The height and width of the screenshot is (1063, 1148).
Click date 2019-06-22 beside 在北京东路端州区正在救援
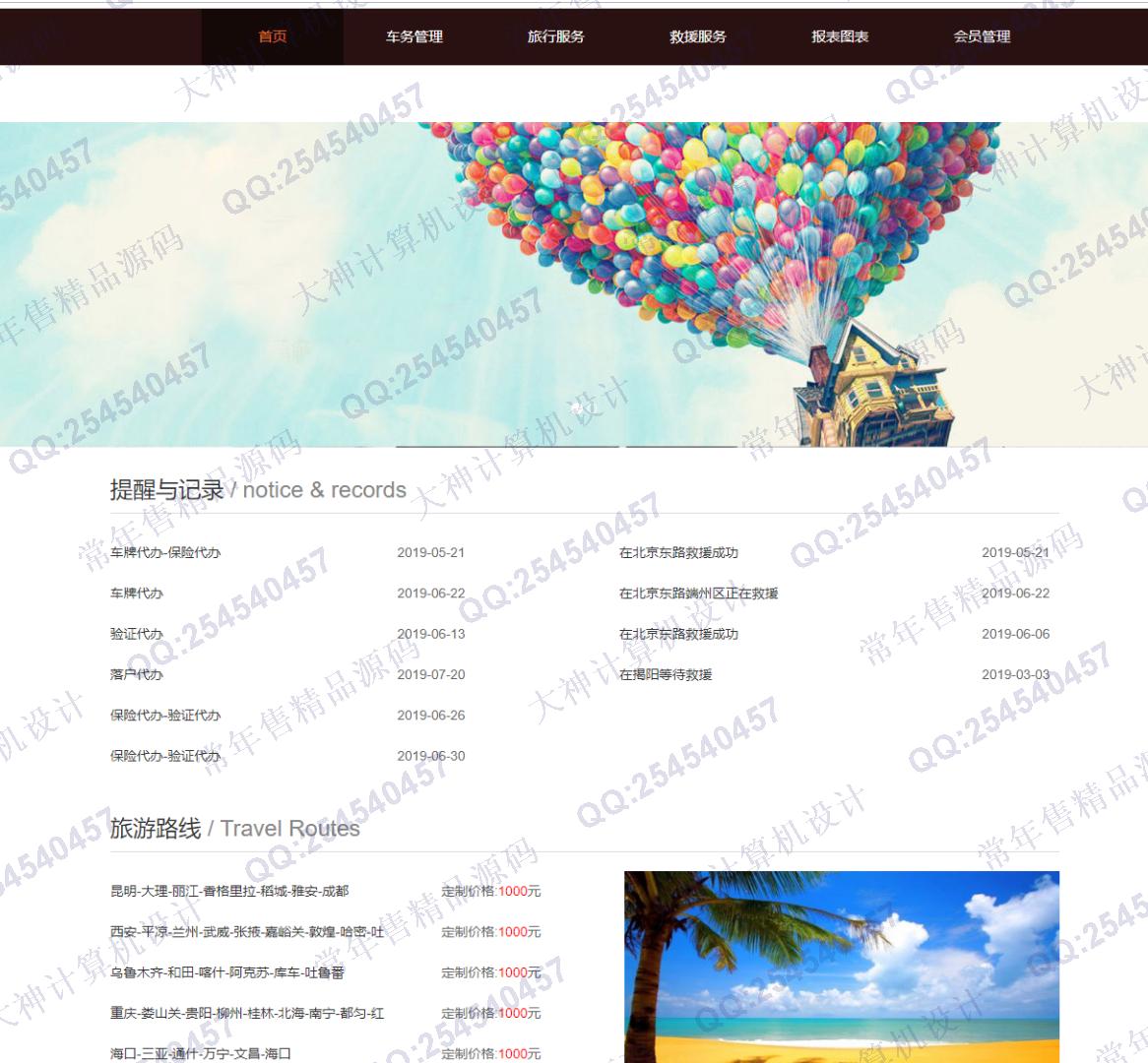(1015, 593)
